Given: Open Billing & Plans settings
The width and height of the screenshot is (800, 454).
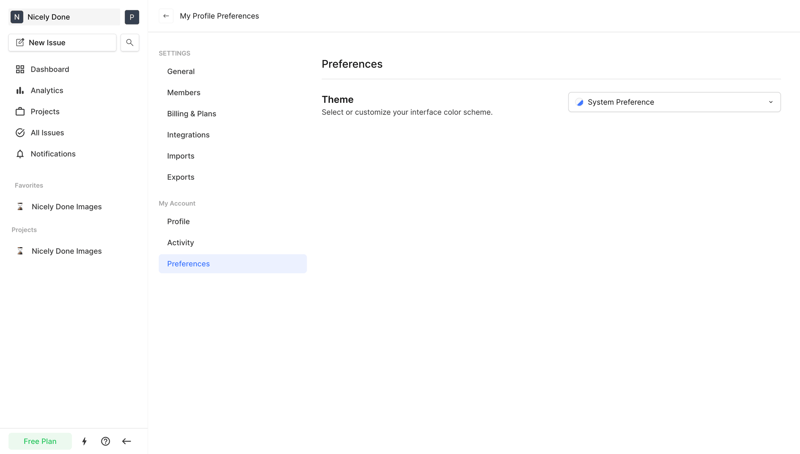Looking at the screenshot, I should tap(191, 114).
